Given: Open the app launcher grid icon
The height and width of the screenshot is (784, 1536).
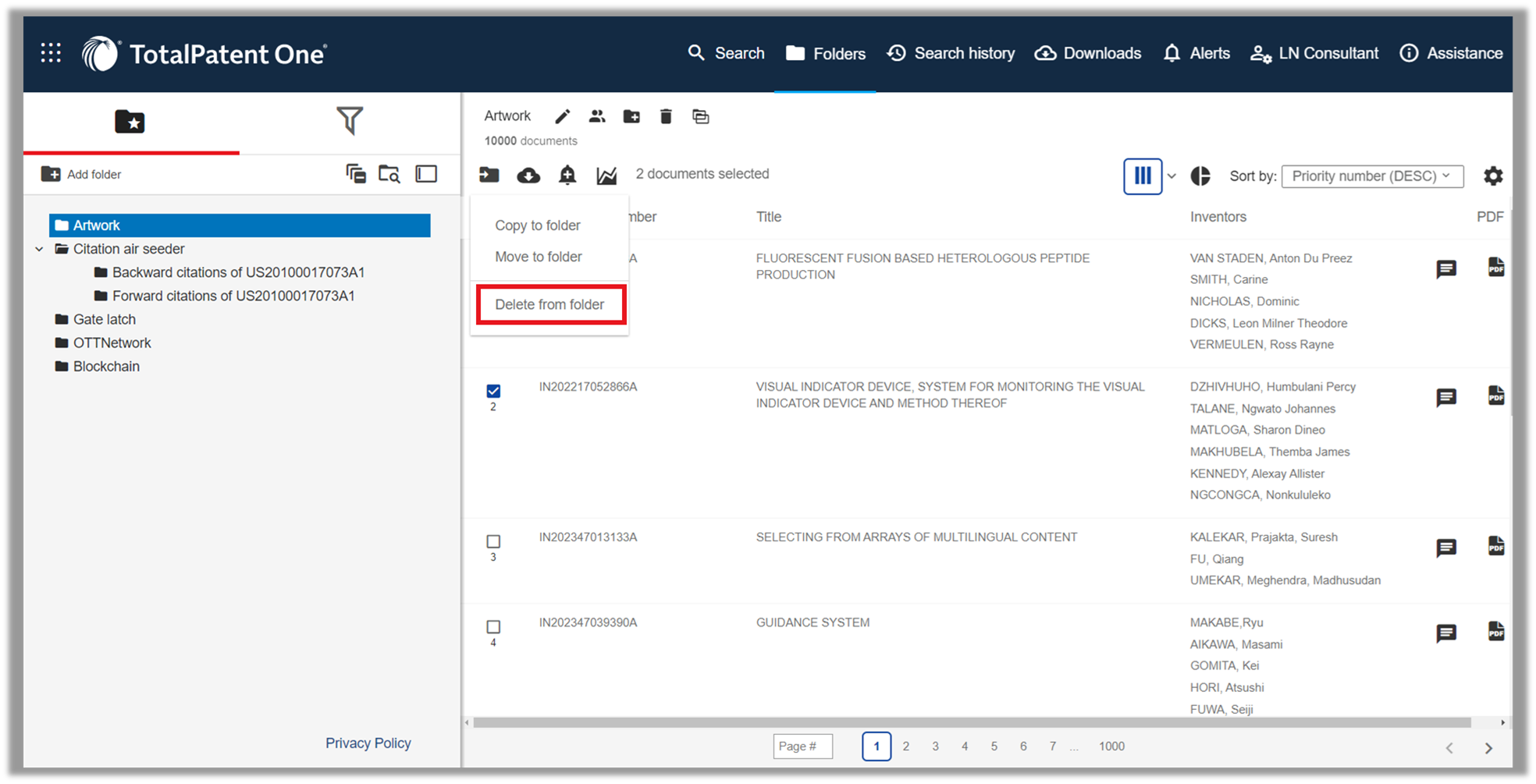Looking at the screenshot, I should 51,53.
